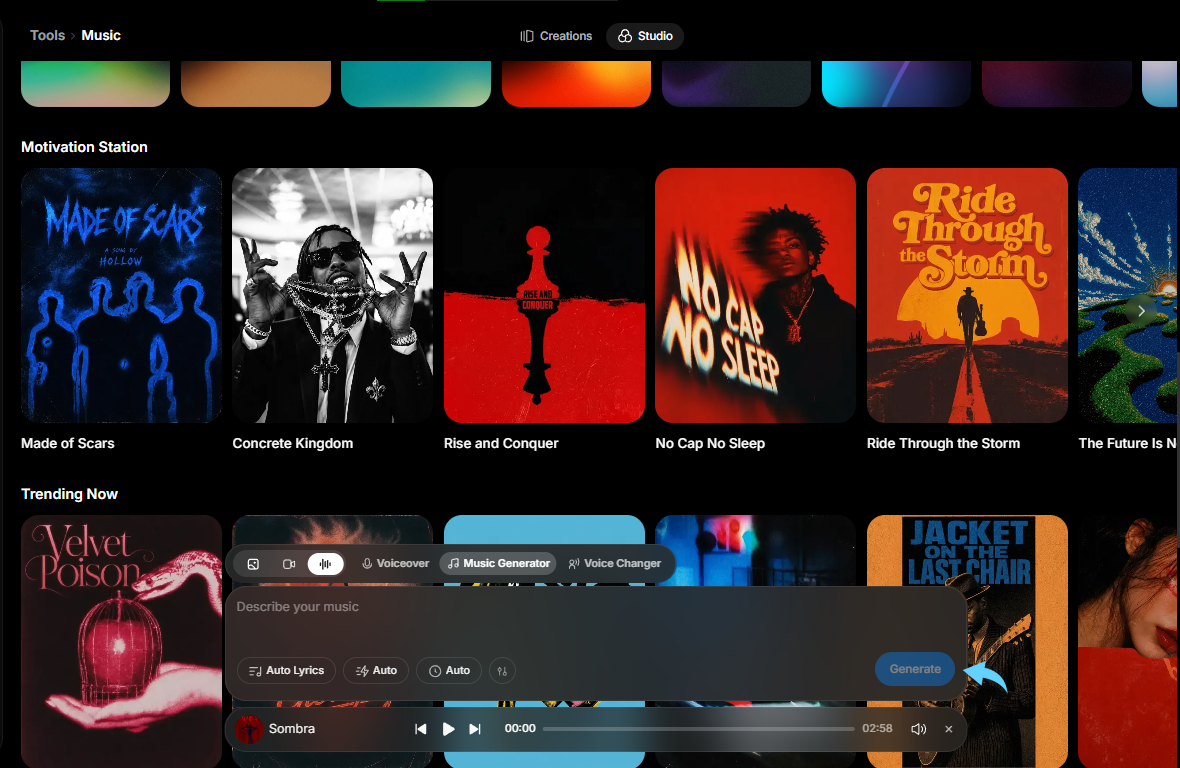
Task: Click the No Cap No Sleep title text
Action: point(710,444)
